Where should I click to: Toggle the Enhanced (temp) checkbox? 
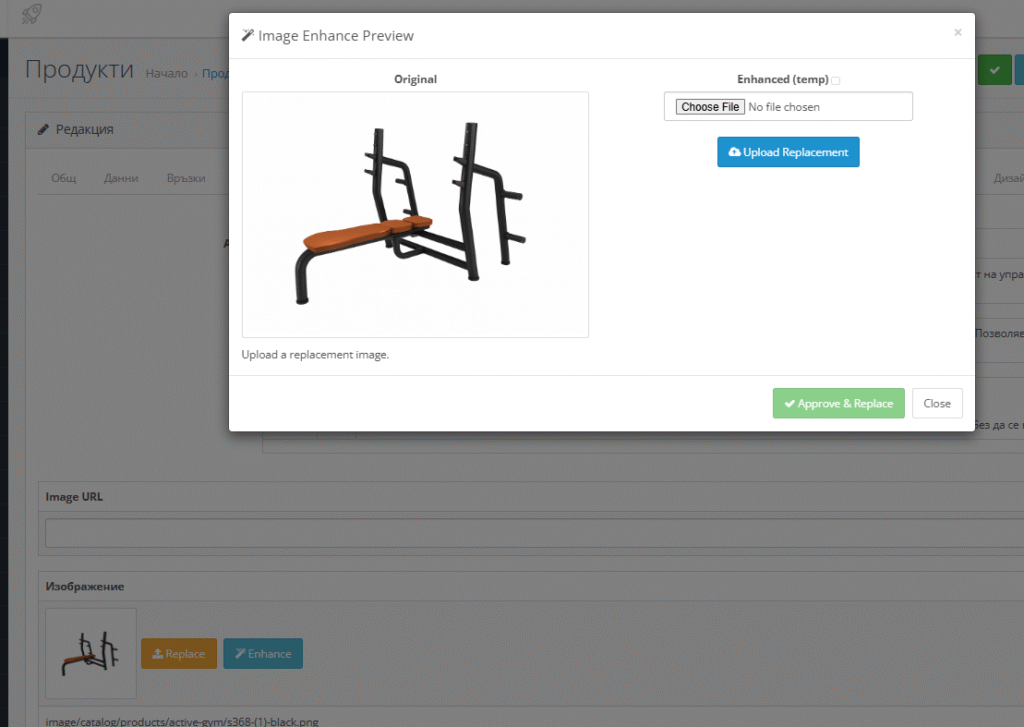pyautogui.click(x=836, y=80)
